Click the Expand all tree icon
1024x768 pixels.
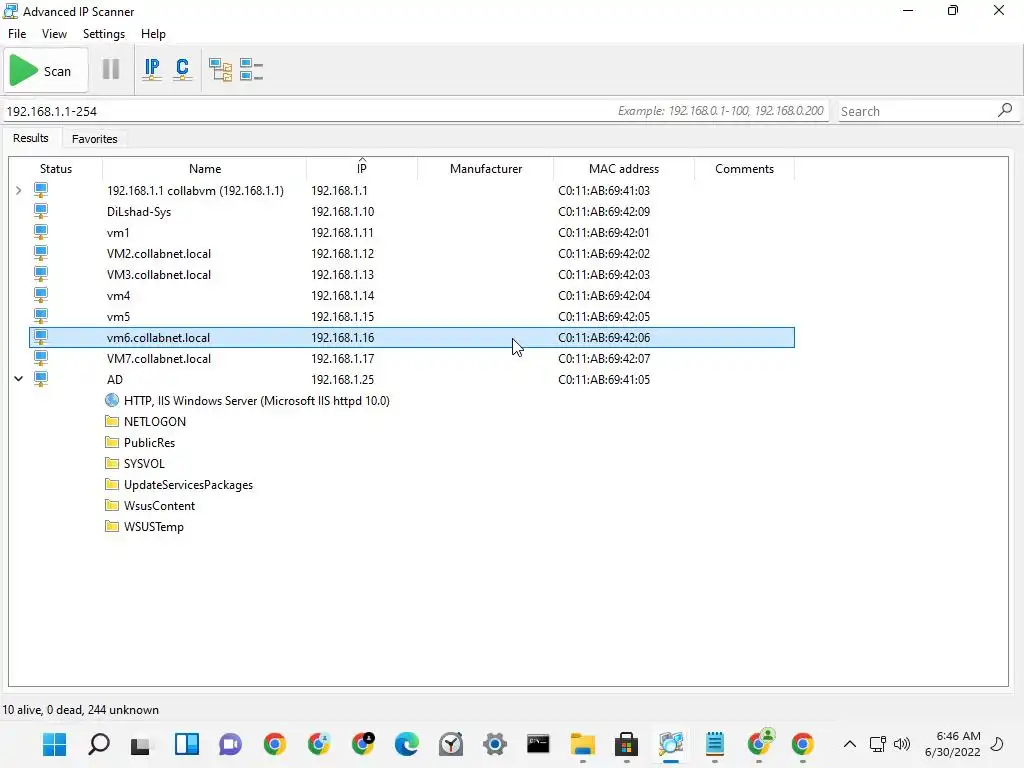[220, 69]
